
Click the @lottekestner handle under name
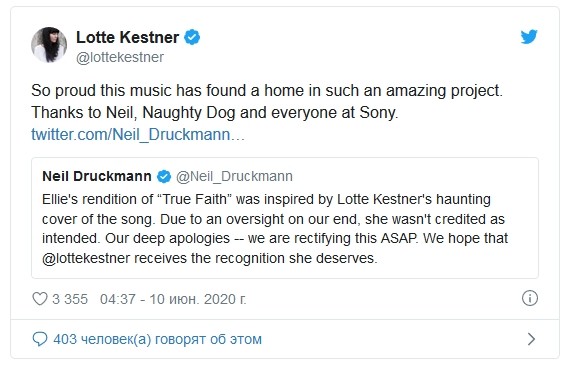pos(120,57)
